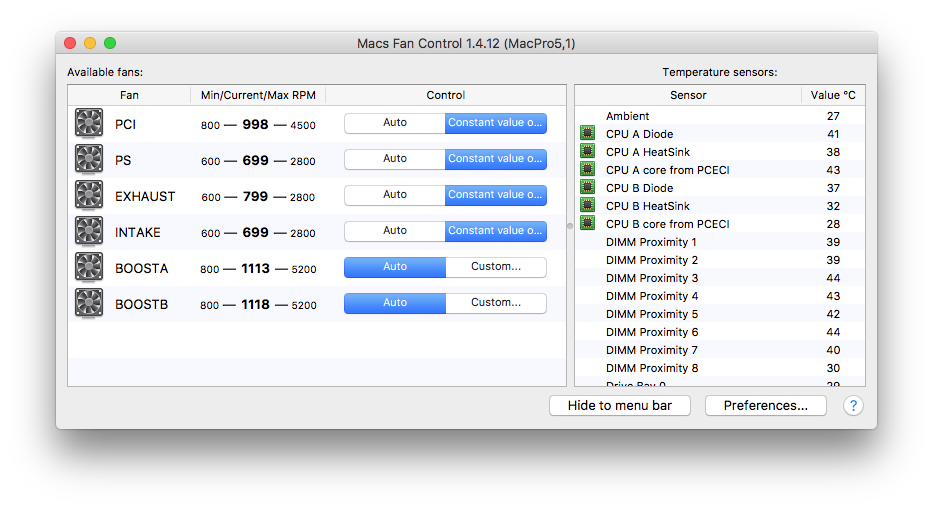933x509 pixels.
Task: Select DIMM Proximity 7 sensor row
Action: pyautogui.click(x=720, y=350)
